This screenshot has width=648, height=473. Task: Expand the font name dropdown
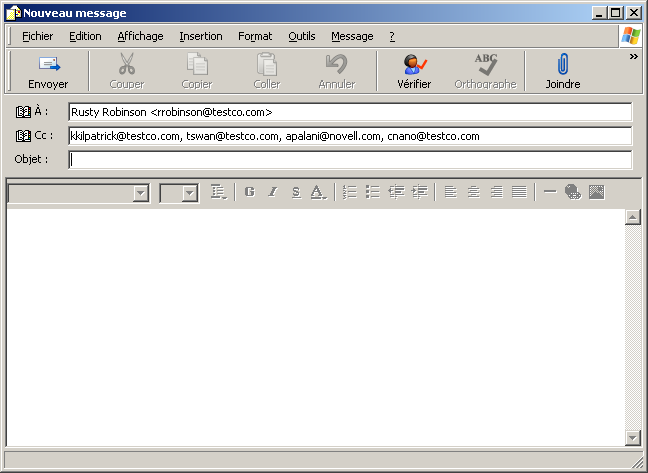[x=141, y=193]
